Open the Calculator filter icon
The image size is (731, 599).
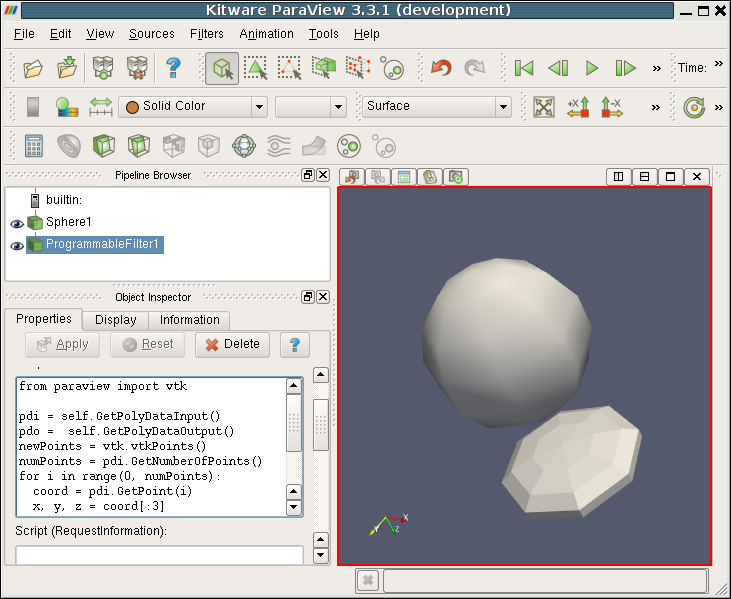point(34,146)
